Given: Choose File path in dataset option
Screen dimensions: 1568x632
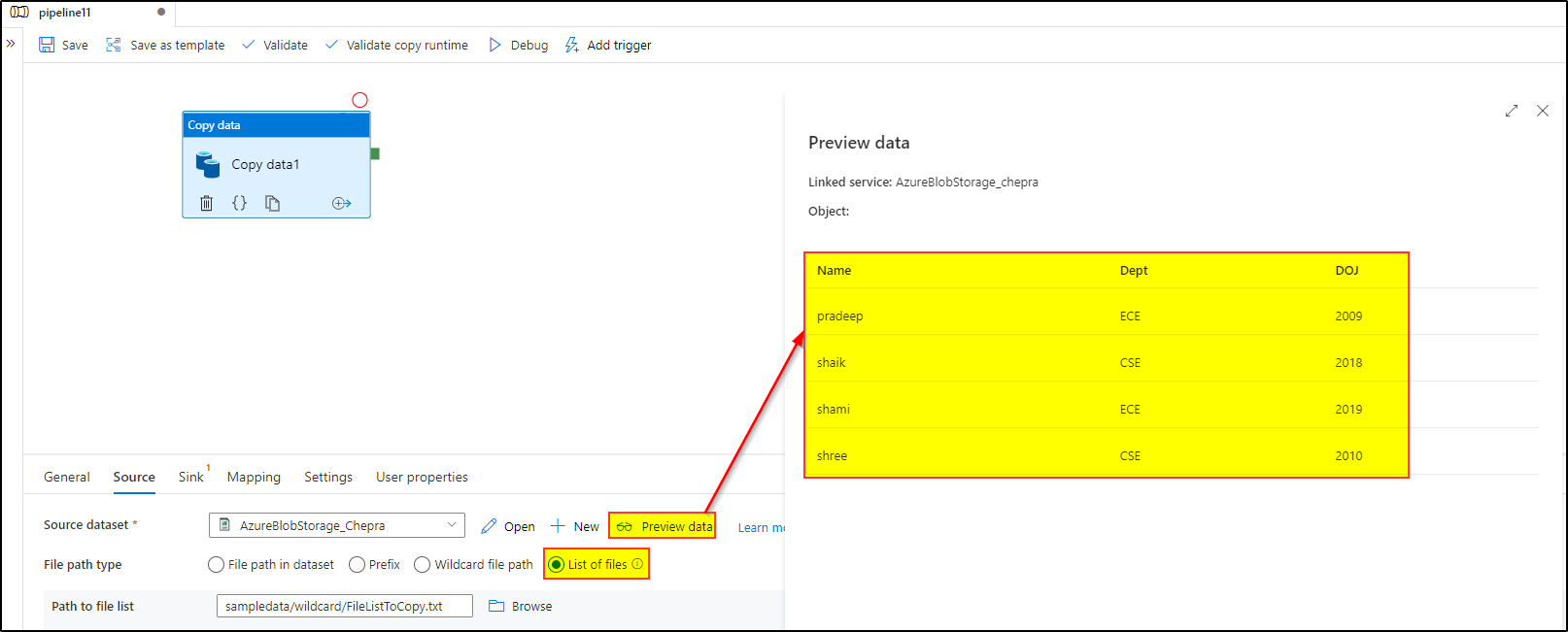Looking at the screenshot, I should [x=214, y=564].
